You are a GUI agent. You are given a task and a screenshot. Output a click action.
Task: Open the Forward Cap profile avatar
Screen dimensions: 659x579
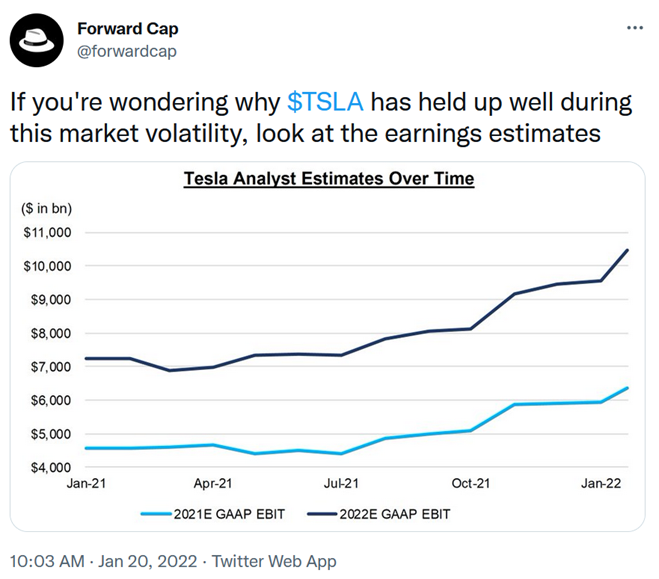31,41
